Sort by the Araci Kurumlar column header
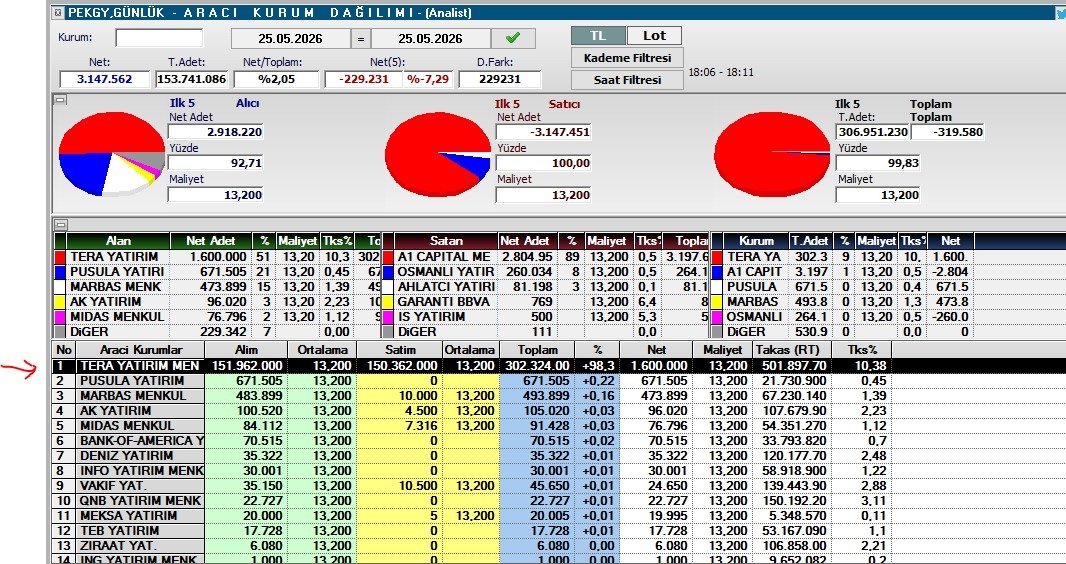 pyautogui.click(x=140, y=350)
